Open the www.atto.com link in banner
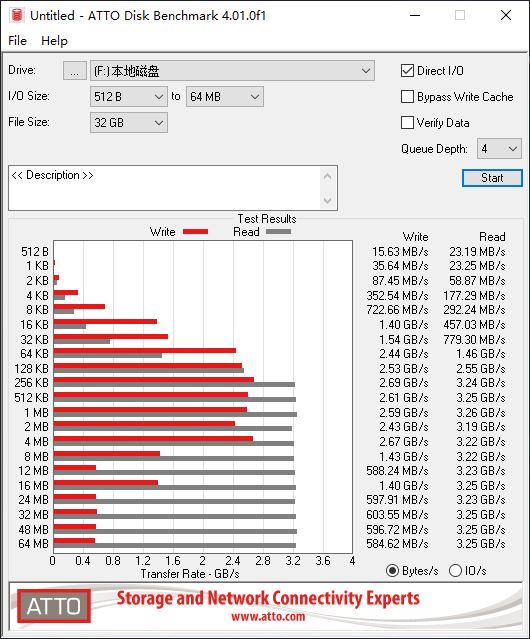The image size is (530, 639). [268, 616]
